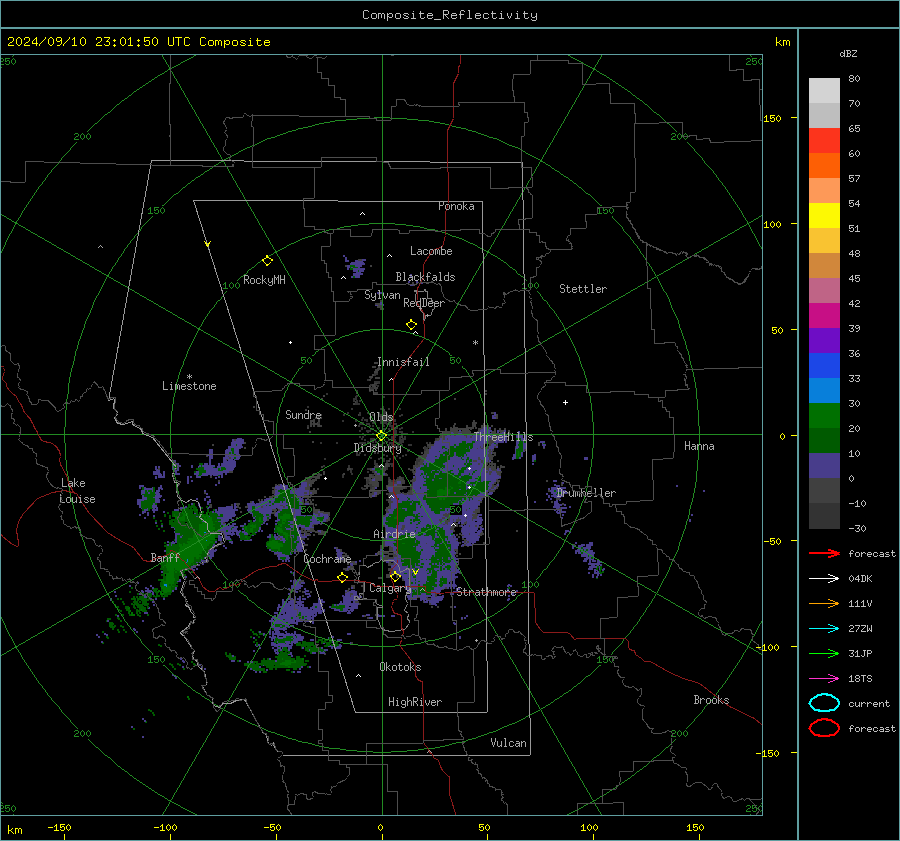Click the white plus marker west of Hanna

coord(565,402)
